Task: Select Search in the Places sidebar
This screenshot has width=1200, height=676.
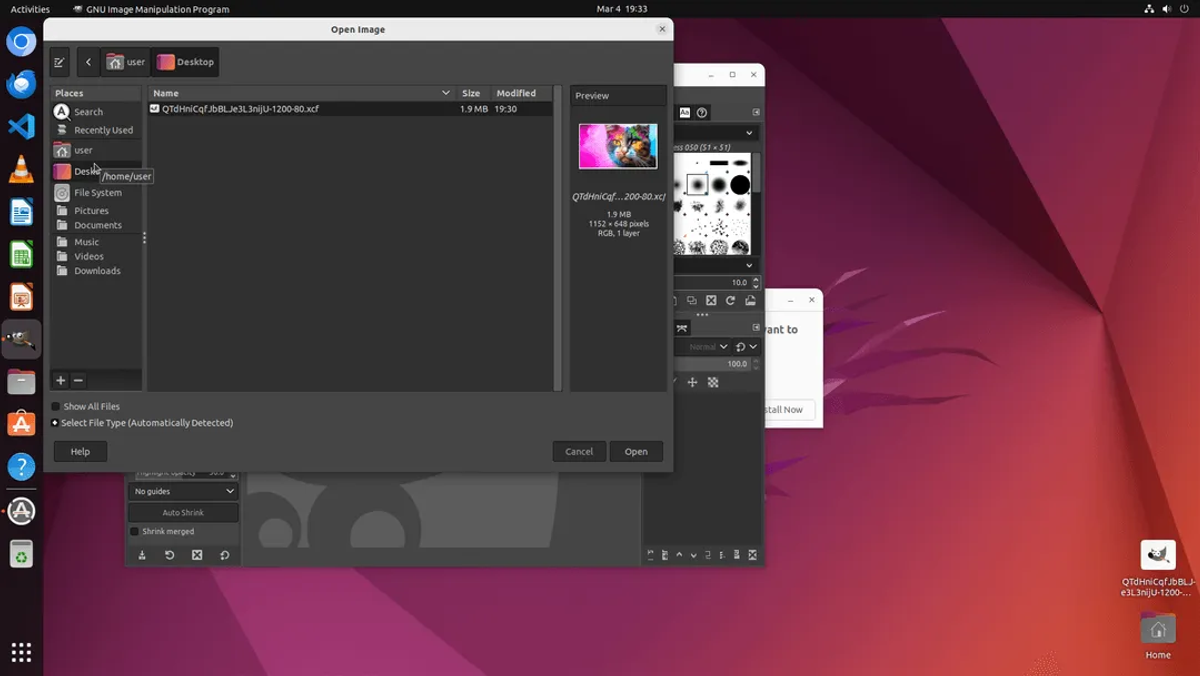Action: coord(97,112)
